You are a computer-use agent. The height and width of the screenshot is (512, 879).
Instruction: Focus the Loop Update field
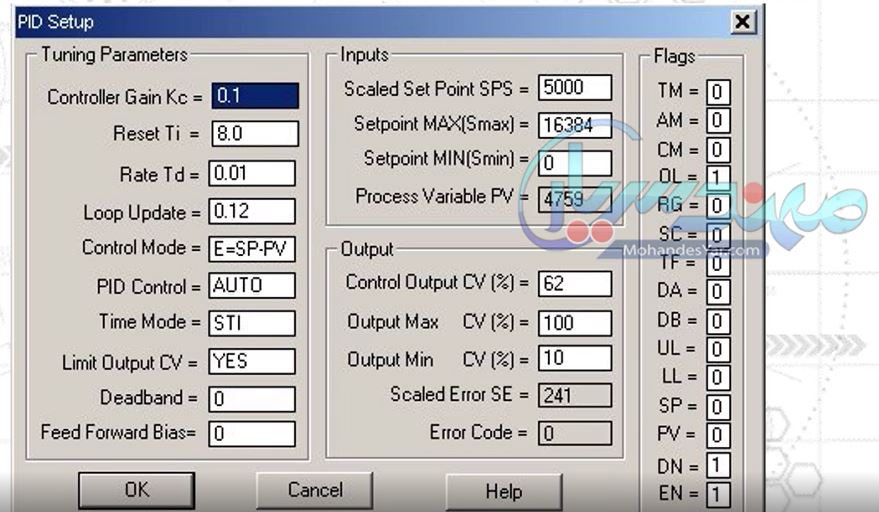click(252, 211)
